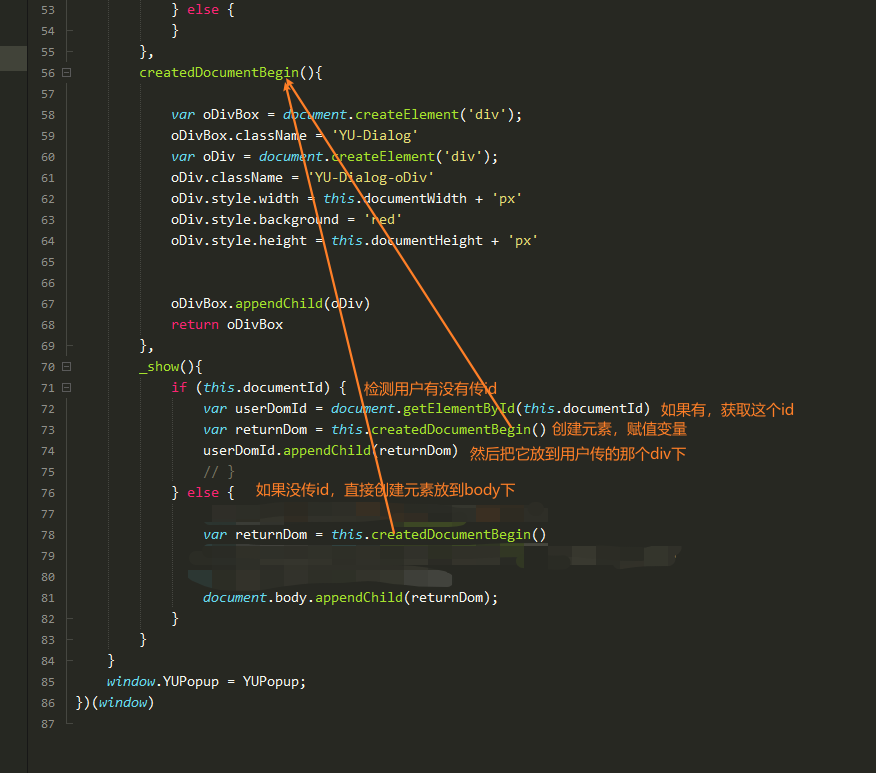876x773 pixels.
Task: Click document.body.appendChild on line 81
Action: click(x=303, y=598)
